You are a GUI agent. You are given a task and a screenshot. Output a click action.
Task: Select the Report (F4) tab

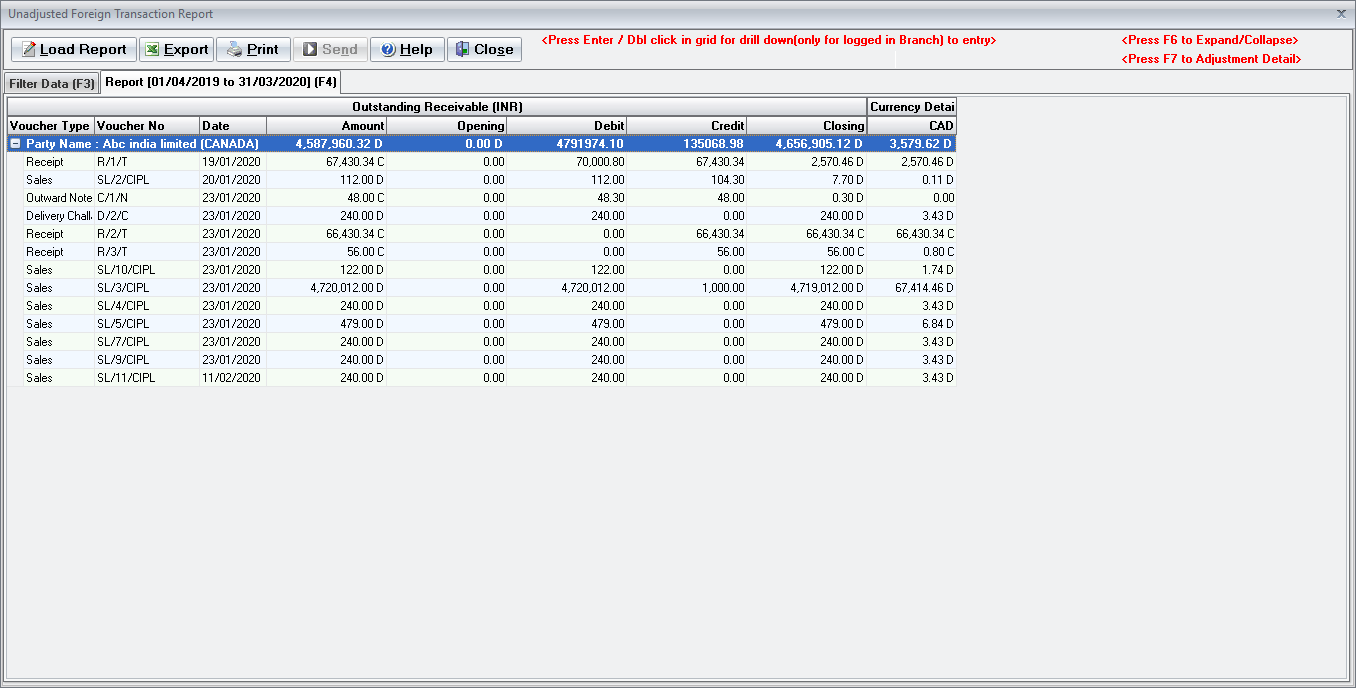click(221, 82)
